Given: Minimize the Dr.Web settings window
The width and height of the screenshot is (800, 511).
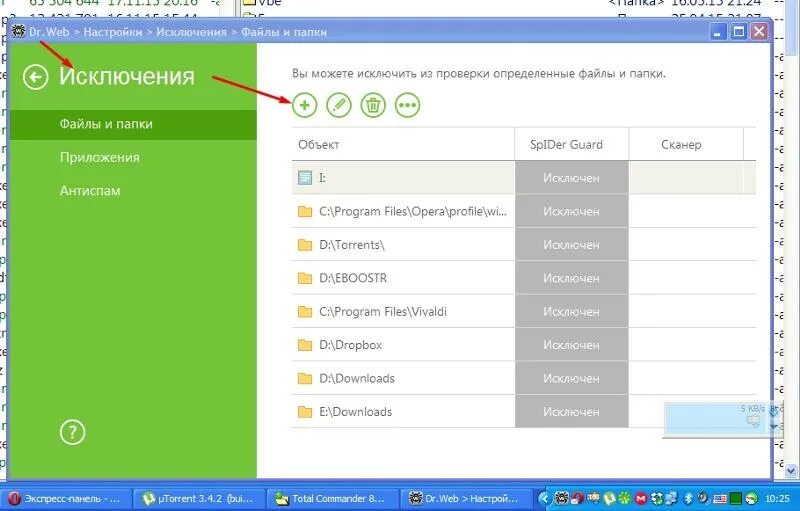Looking at the screenshot, I should tap(717, 32).
